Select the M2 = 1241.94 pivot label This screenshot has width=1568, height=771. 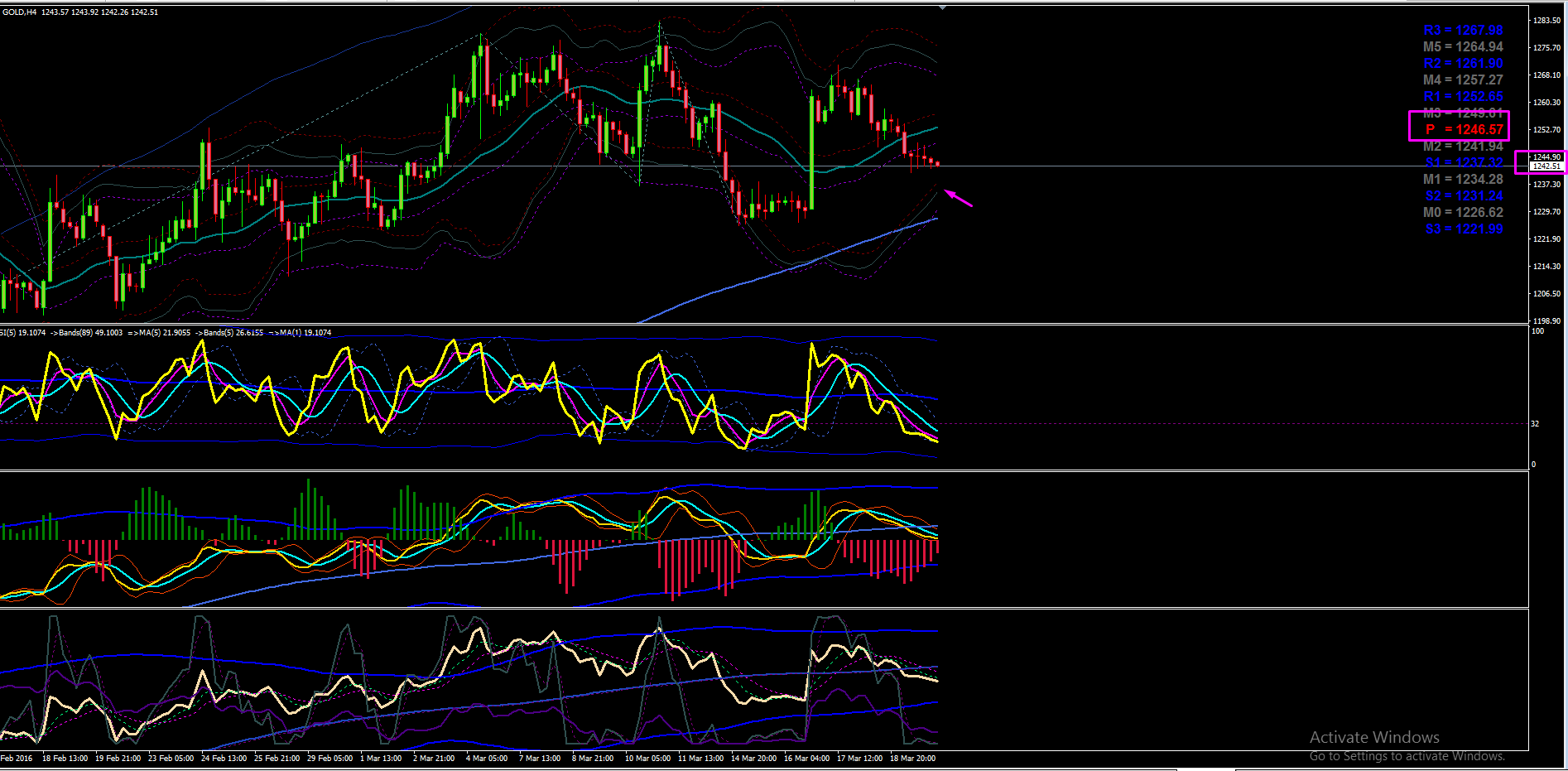click(1463, 147)
